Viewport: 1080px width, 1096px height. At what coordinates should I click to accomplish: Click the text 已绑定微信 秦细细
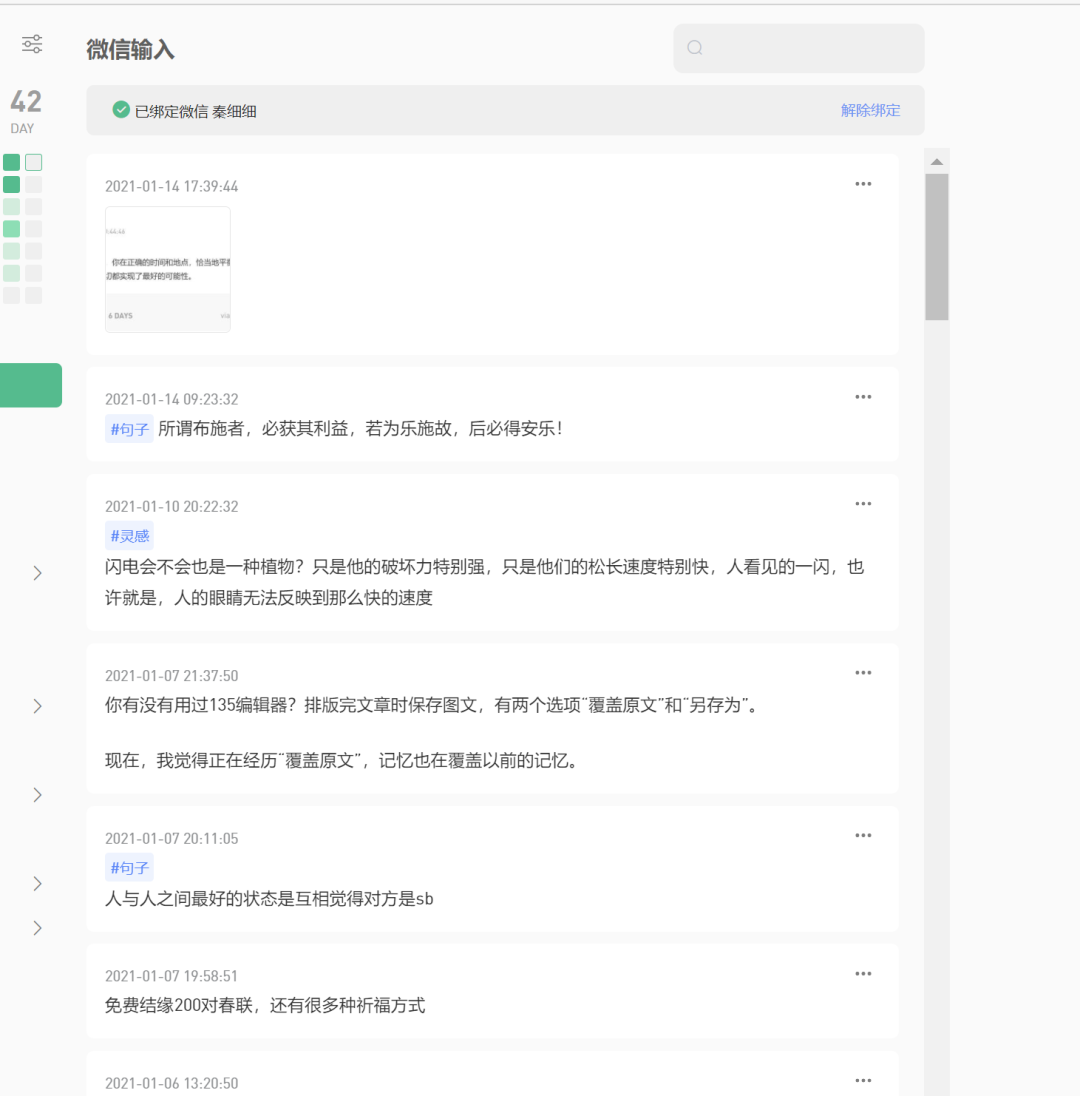[x=196, y=111]
